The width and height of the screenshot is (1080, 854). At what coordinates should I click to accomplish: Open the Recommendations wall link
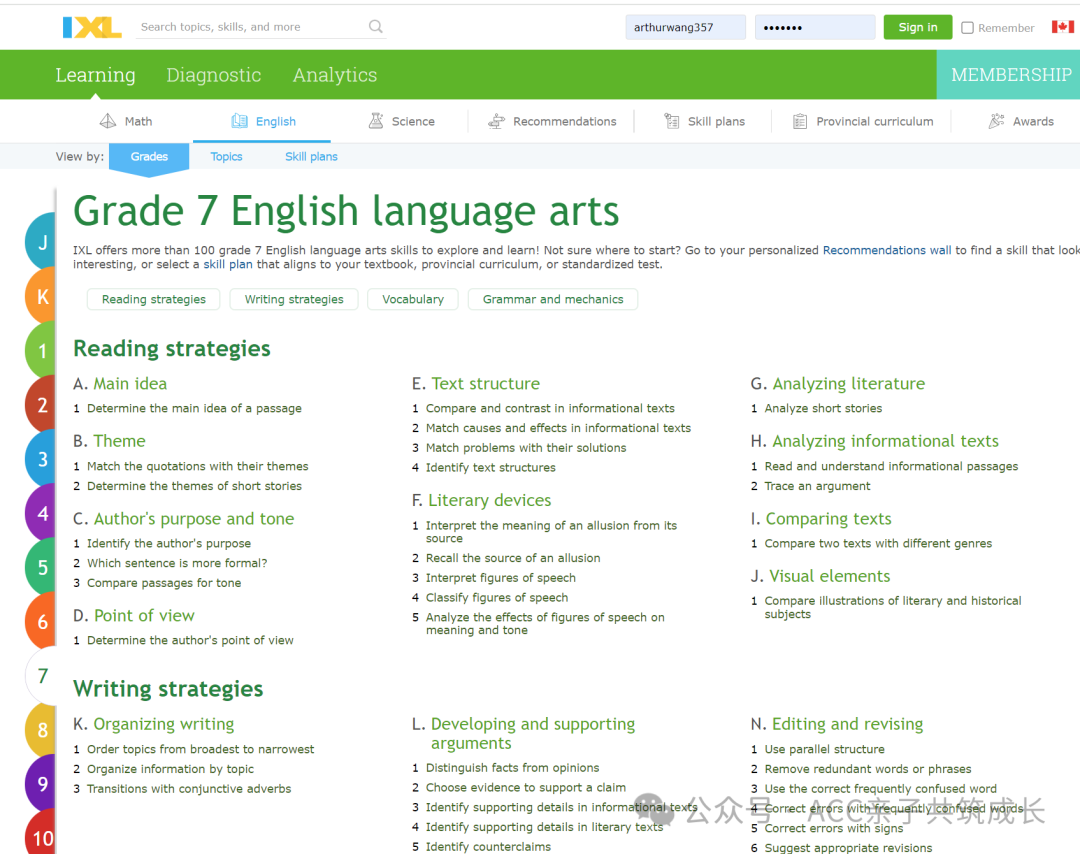pyautogui.click(x=887, y=250)
